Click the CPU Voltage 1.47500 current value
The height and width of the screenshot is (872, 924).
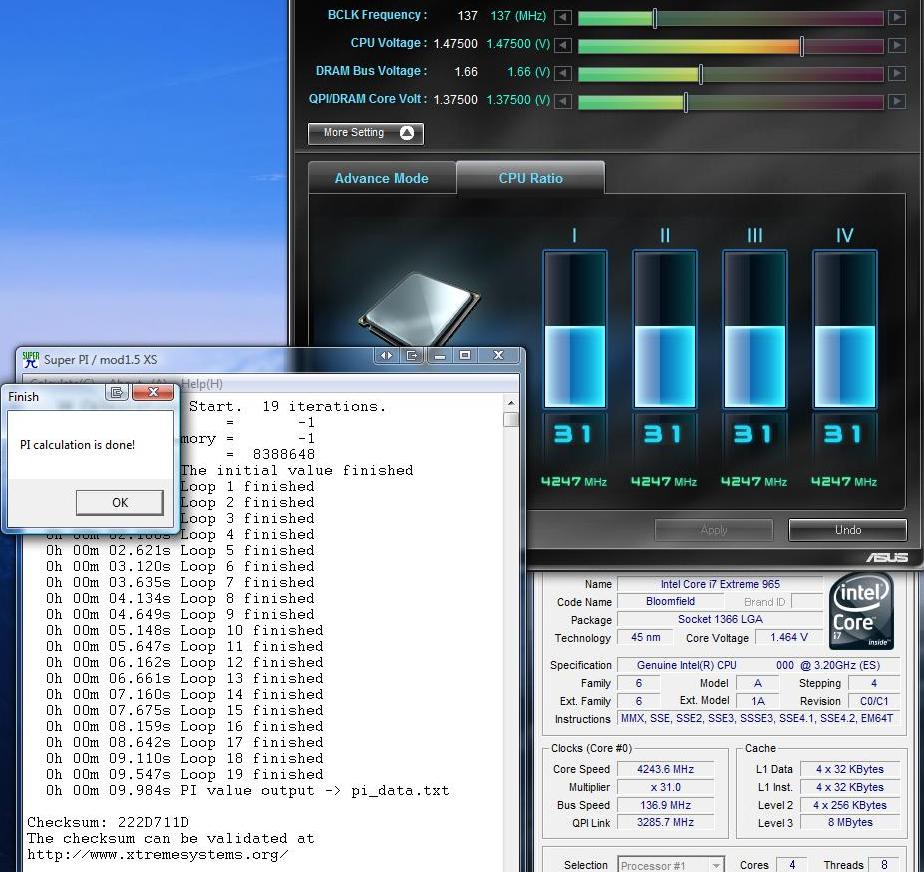click(x=455, y=44)
